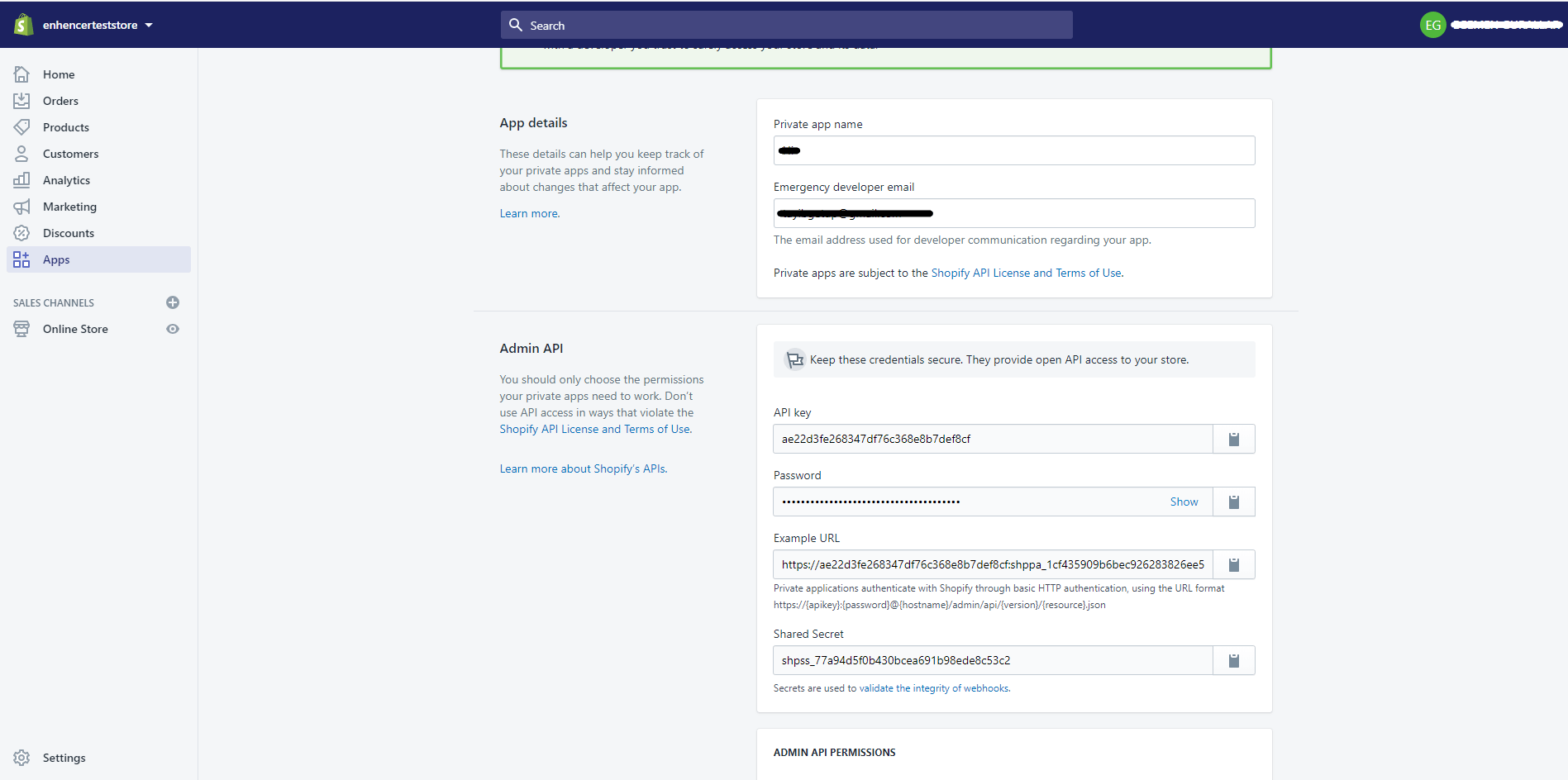Screen dimensions: 1568x780
Task: Click the Shared Secret field
Action: (993, 660)
